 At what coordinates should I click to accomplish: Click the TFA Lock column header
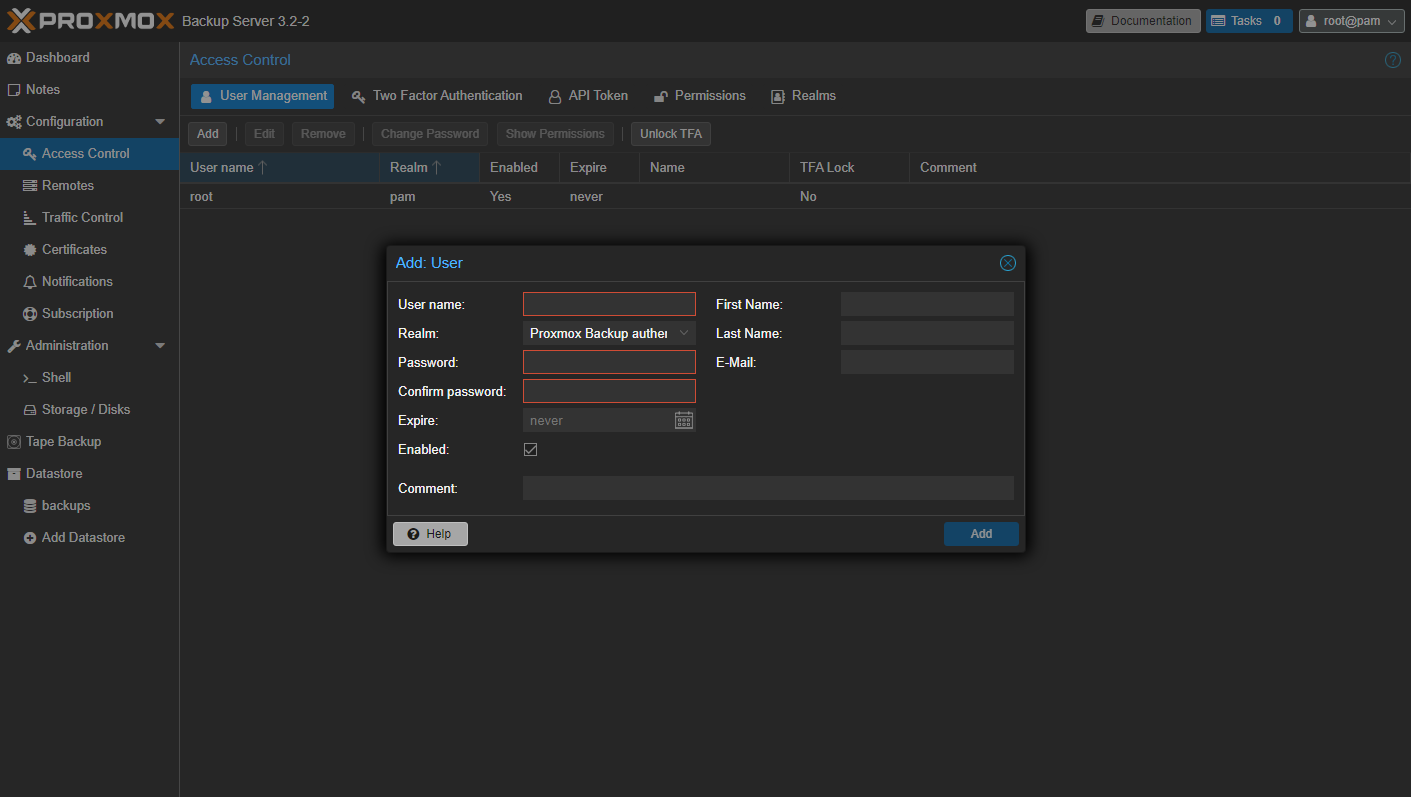(x=849, y=168)
